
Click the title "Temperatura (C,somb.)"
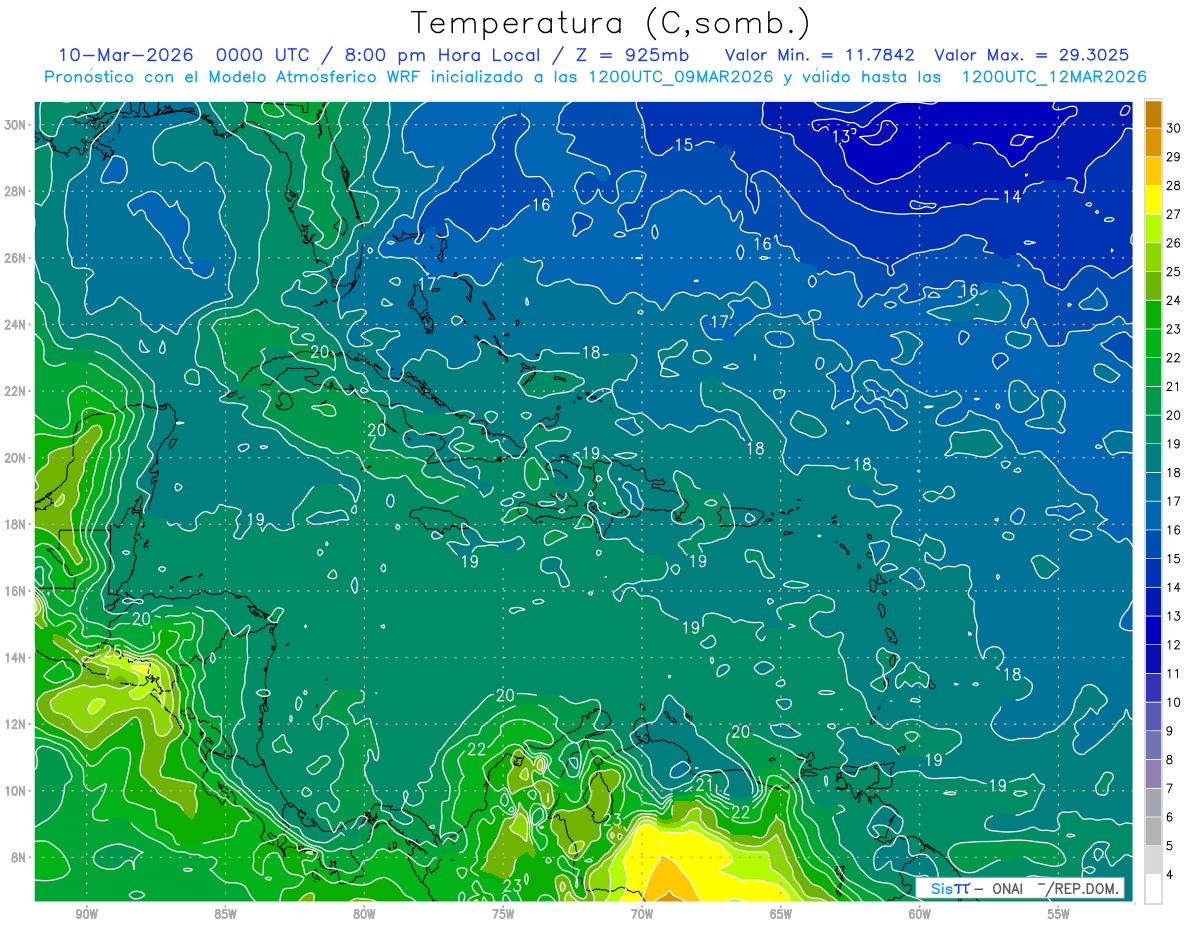(611, 23)
